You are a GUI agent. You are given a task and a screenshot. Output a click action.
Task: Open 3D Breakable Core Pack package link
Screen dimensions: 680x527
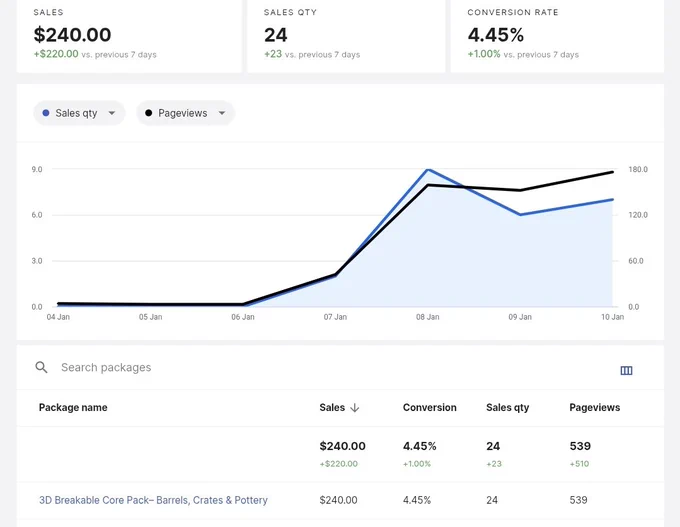tap(153, 500)
